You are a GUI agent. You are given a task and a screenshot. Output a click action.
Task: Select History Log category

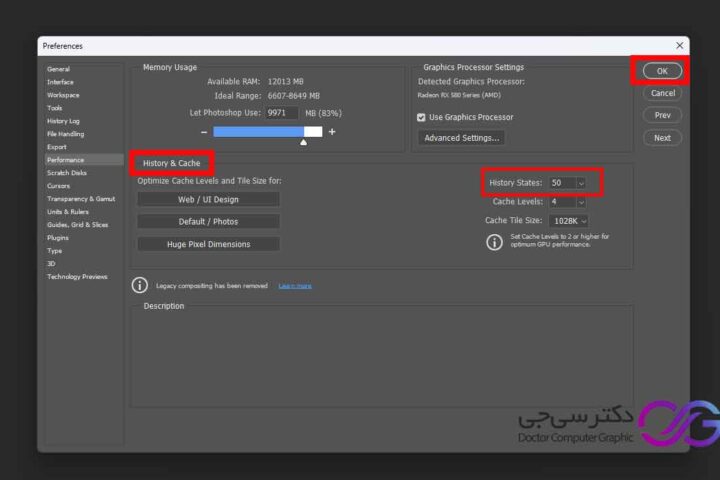coord(63,121)
